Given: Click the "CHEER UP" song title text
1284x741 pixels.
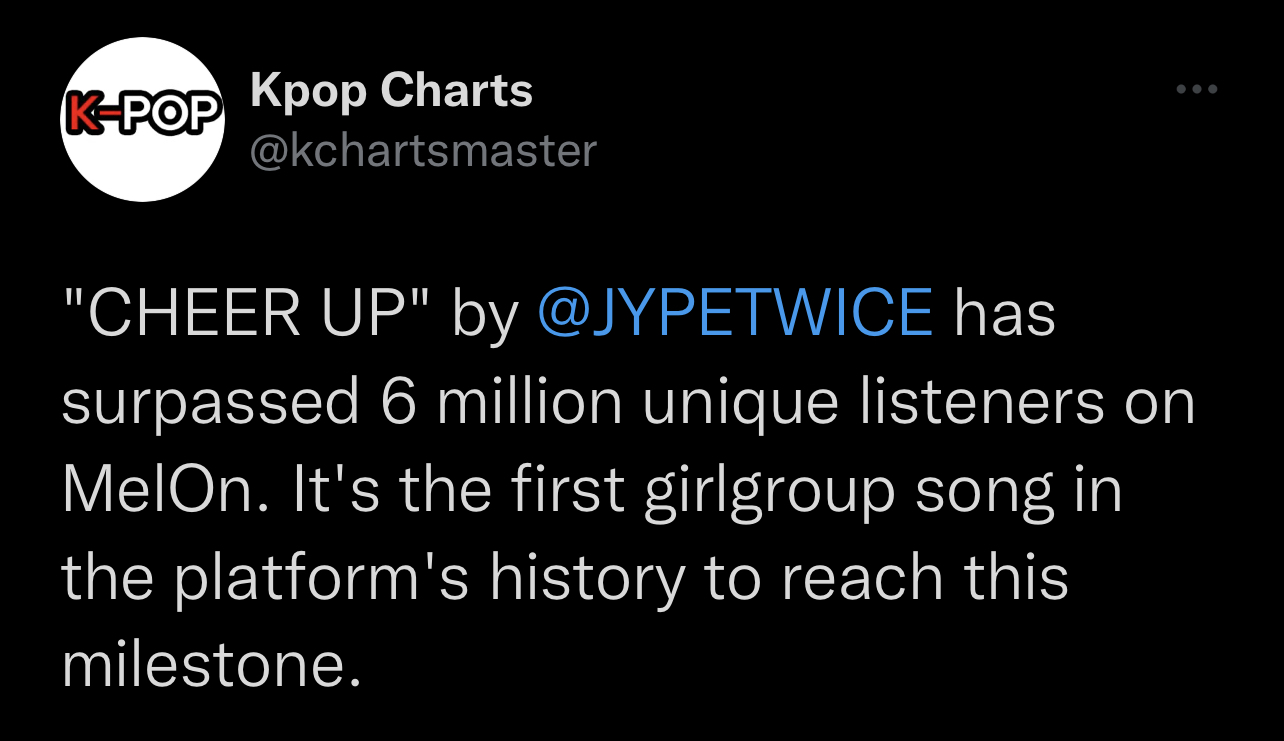Looking at the screenshot, I should [246, 313].
